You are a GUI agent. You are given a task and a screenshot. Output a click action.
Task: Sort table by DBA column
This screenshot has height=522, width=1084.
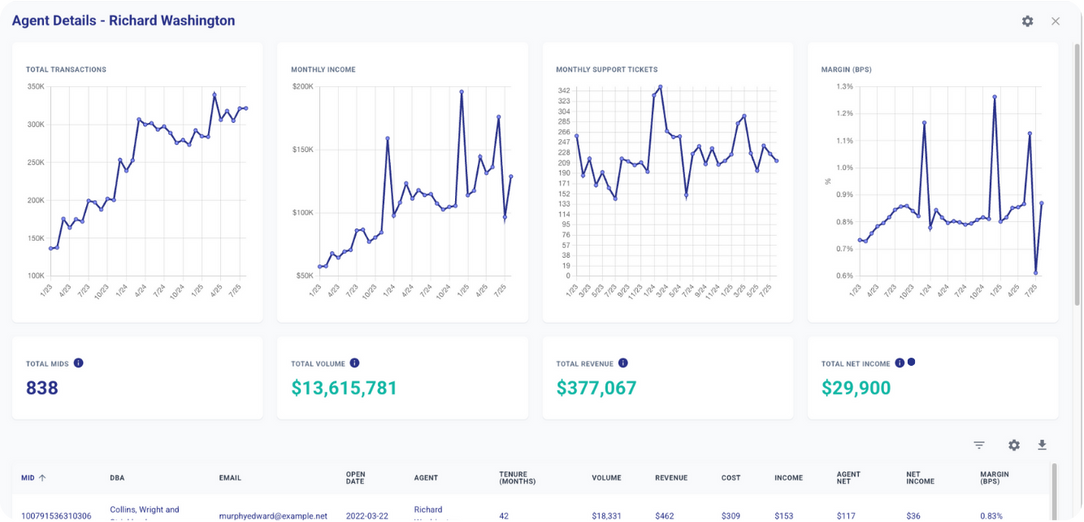tap(117, 478)
